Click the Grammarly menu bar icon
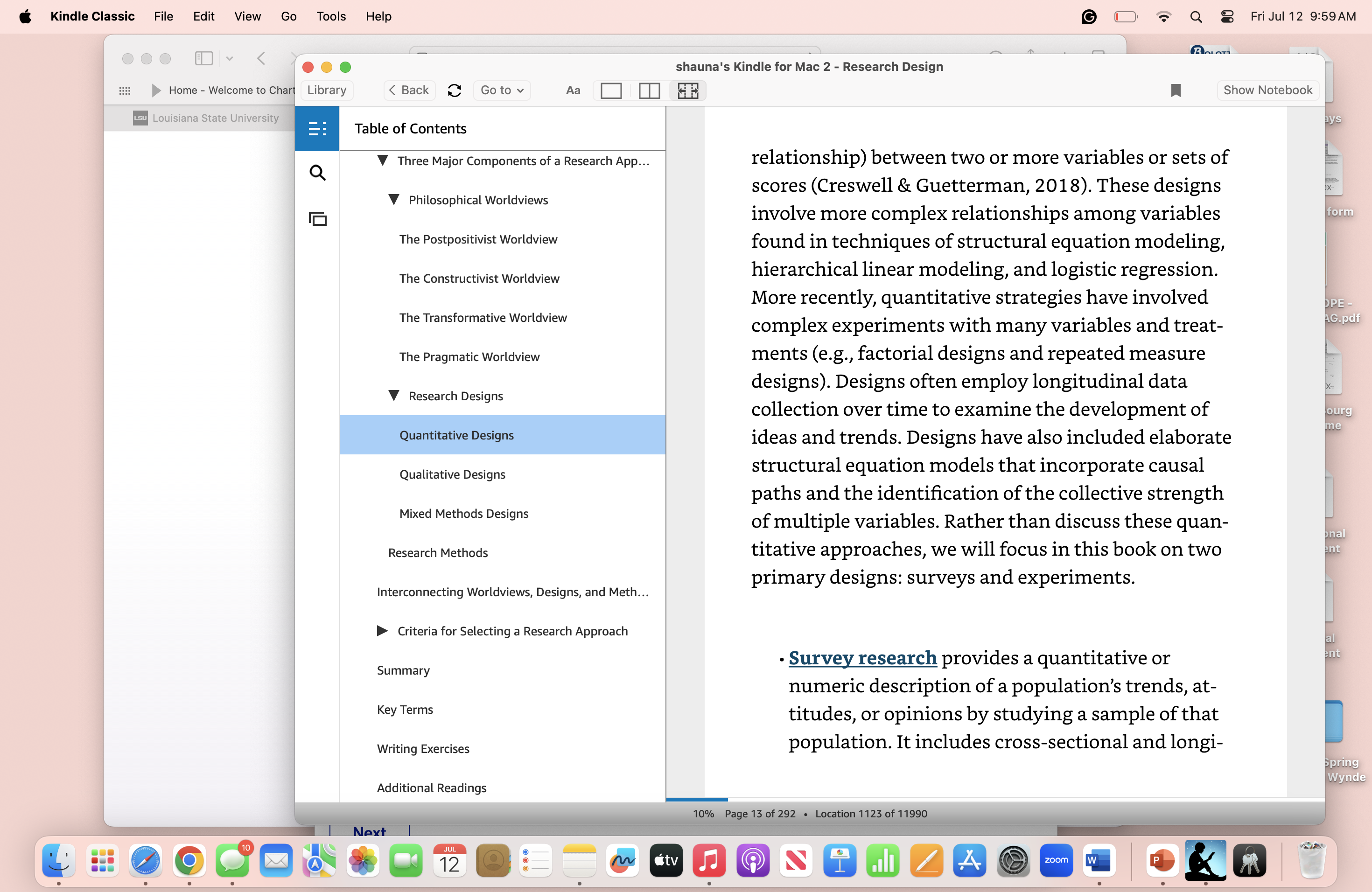 pyautogui.click(x=1088, y=17)
